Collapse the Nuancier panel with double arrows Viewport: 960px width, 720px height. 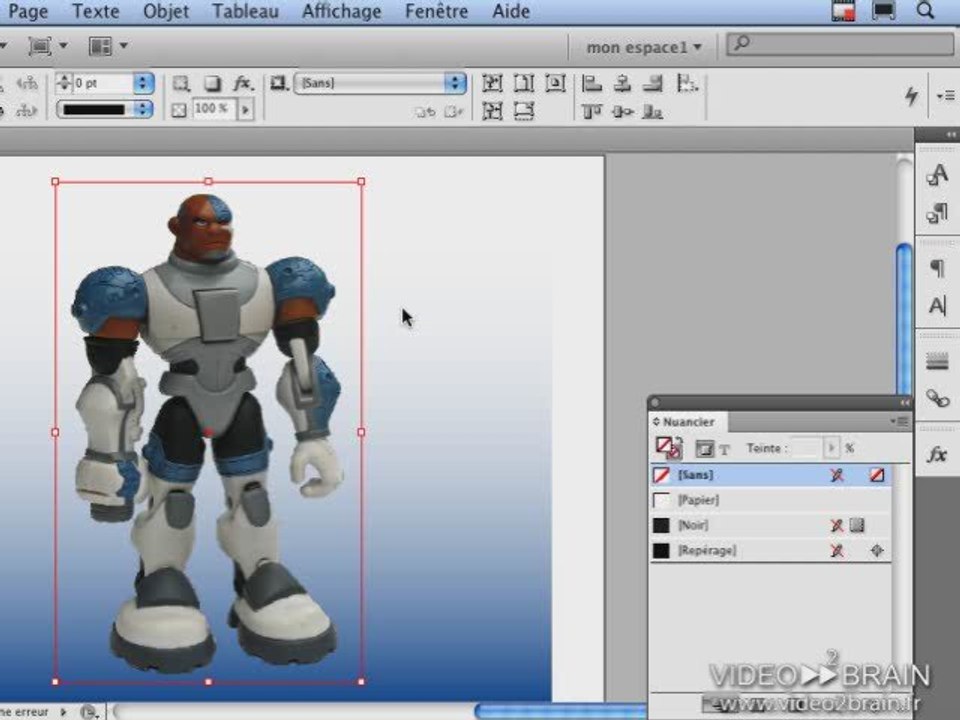[x=904, y=402]
